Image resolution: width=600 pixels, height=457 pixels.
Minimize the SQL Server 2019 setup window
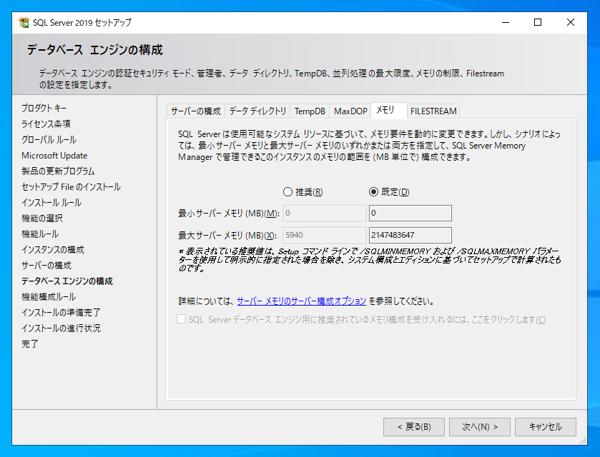(505, 23)
